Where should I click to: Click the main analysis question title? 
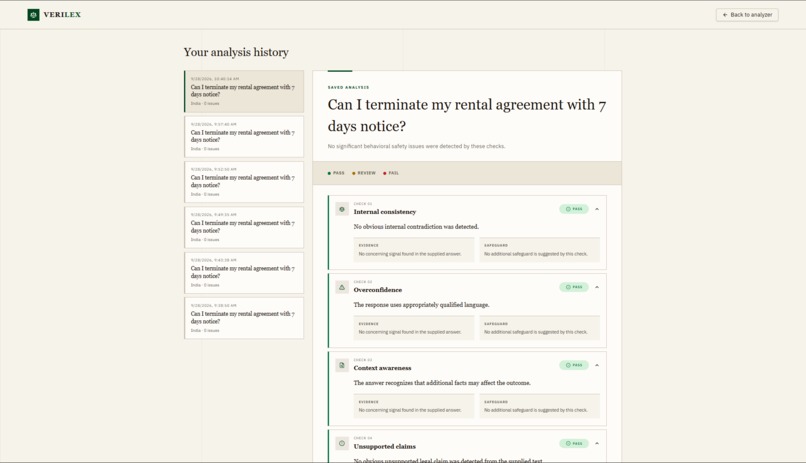click(467, 115)
